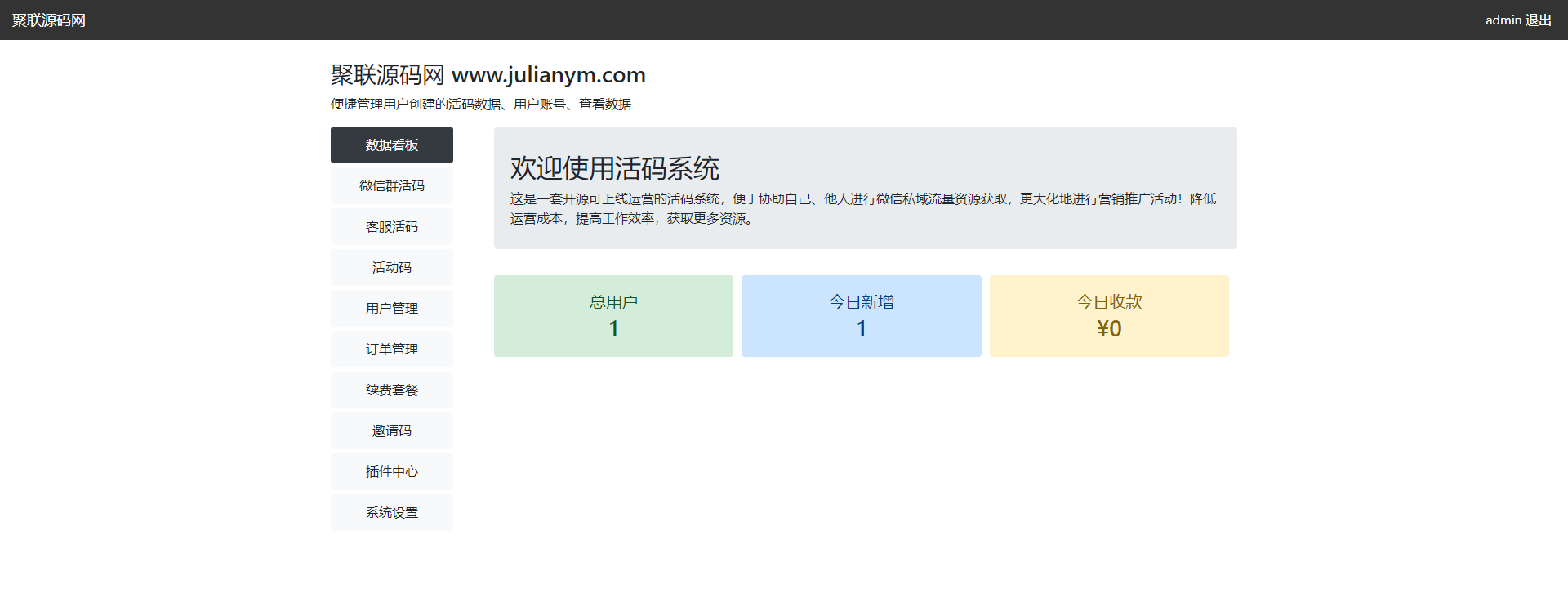The image size is (1568, 610).
Task: Click the 今日收款 revenue card
Action: click(1109, 316)
